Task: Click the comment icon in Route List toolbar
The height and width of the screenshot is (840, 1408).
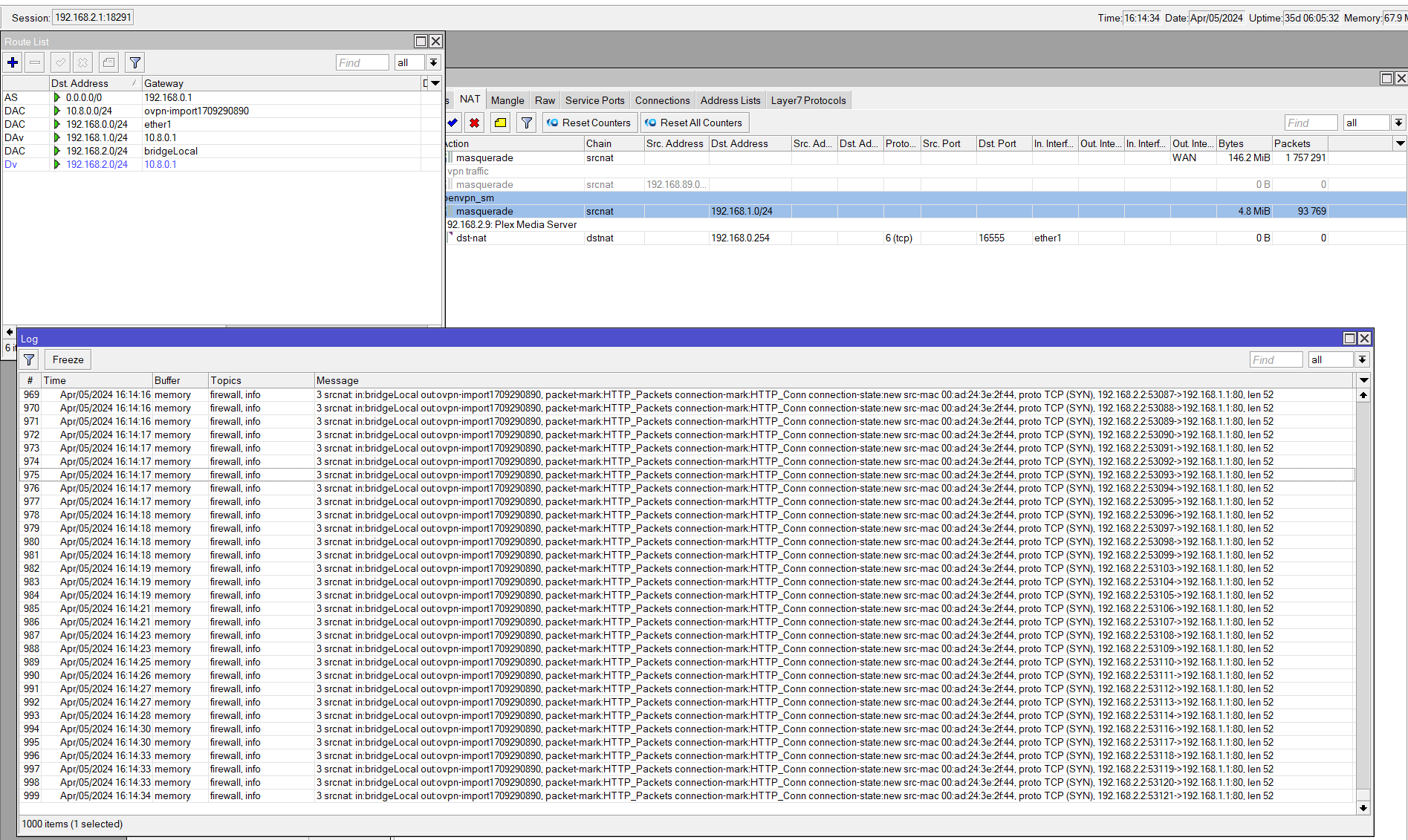Action: (x=109, y=62)
